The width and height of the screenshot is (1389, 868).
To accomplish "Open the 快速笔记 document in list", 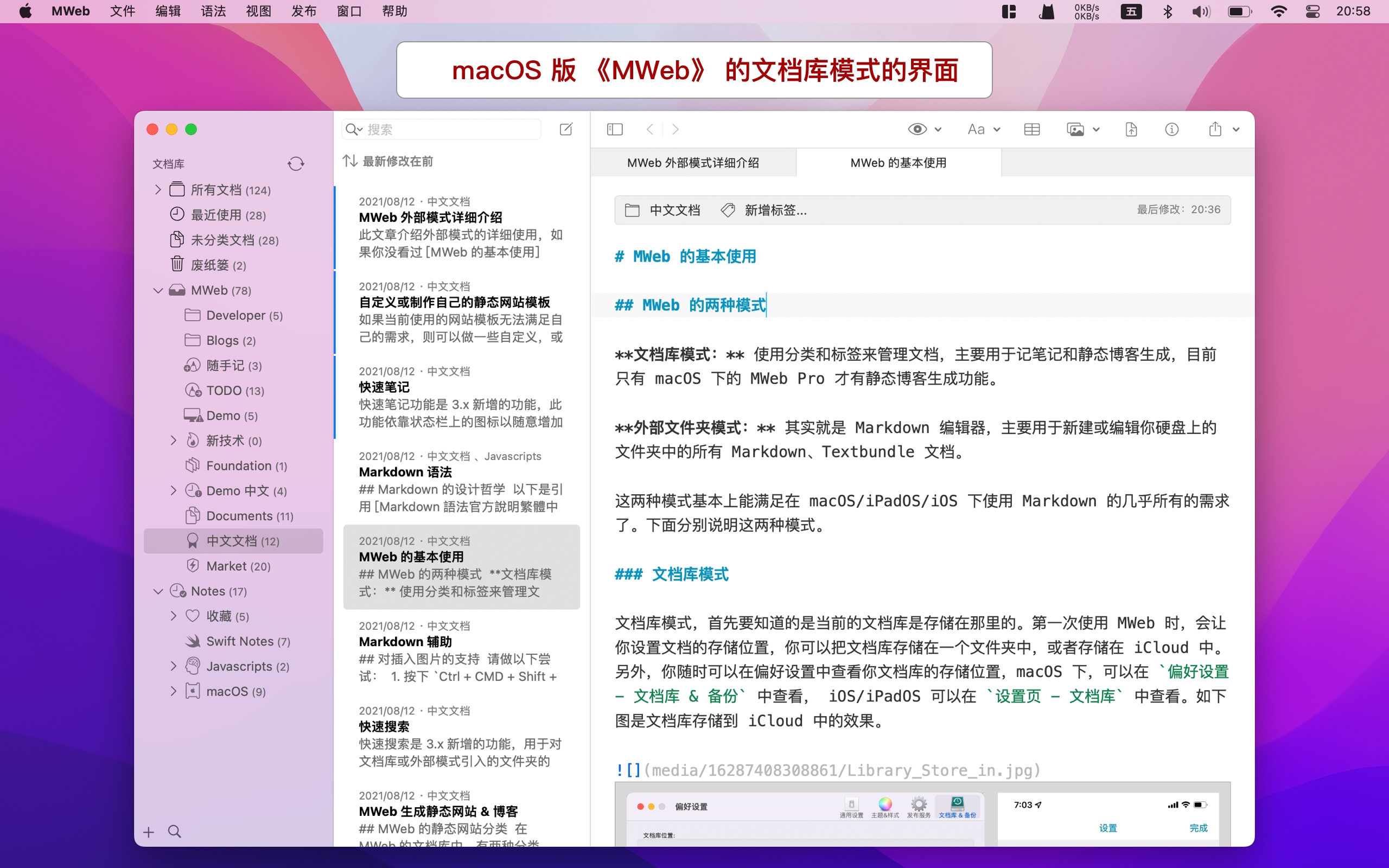I will coord(462,397).
